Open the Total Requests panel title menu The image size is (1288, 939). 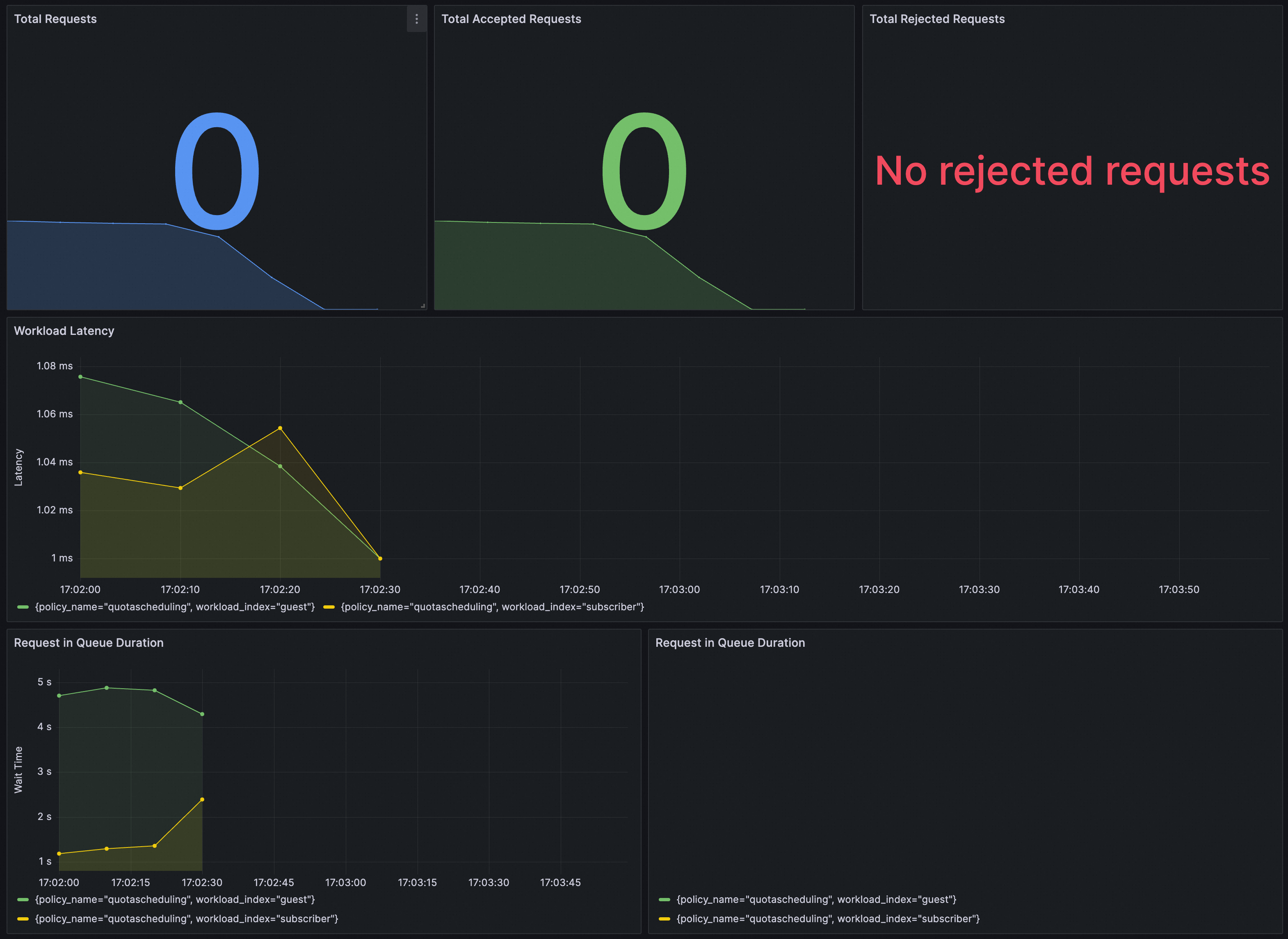point(55,19)
